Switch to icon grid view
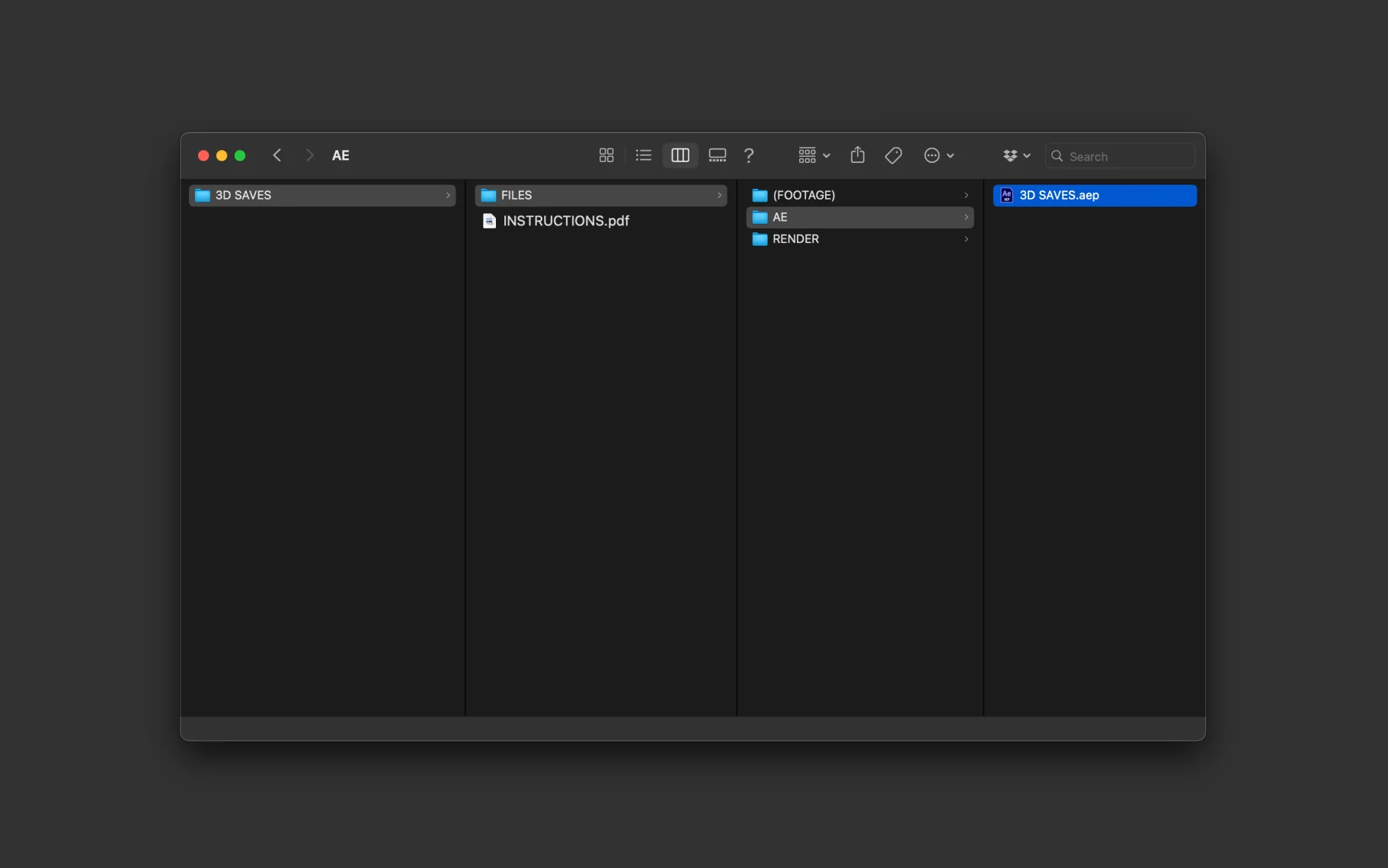The width and height of the screenshot is (1388, 868). [606, 155]
